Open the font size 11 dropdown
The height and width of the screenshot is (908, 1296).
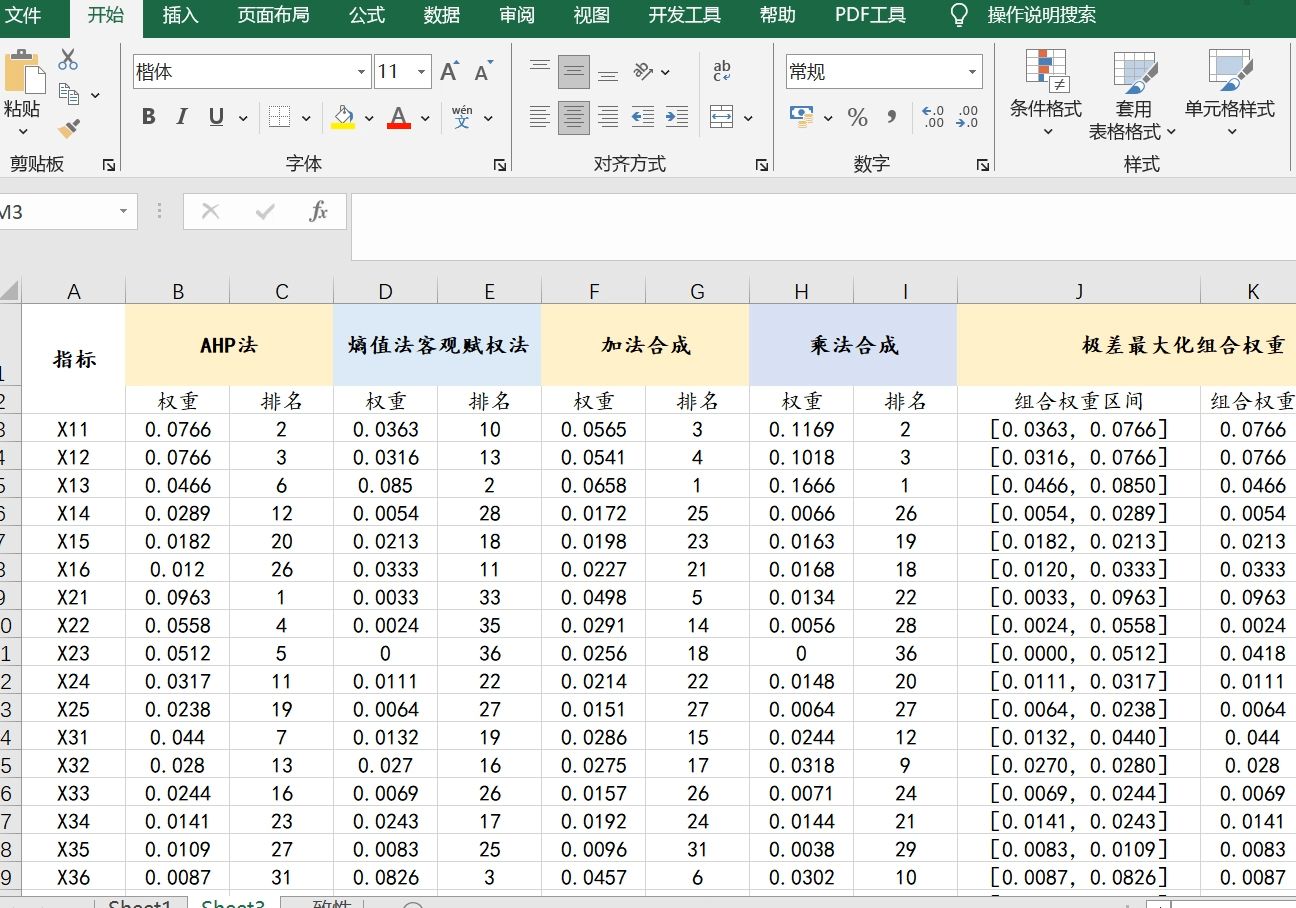point(422,72)
